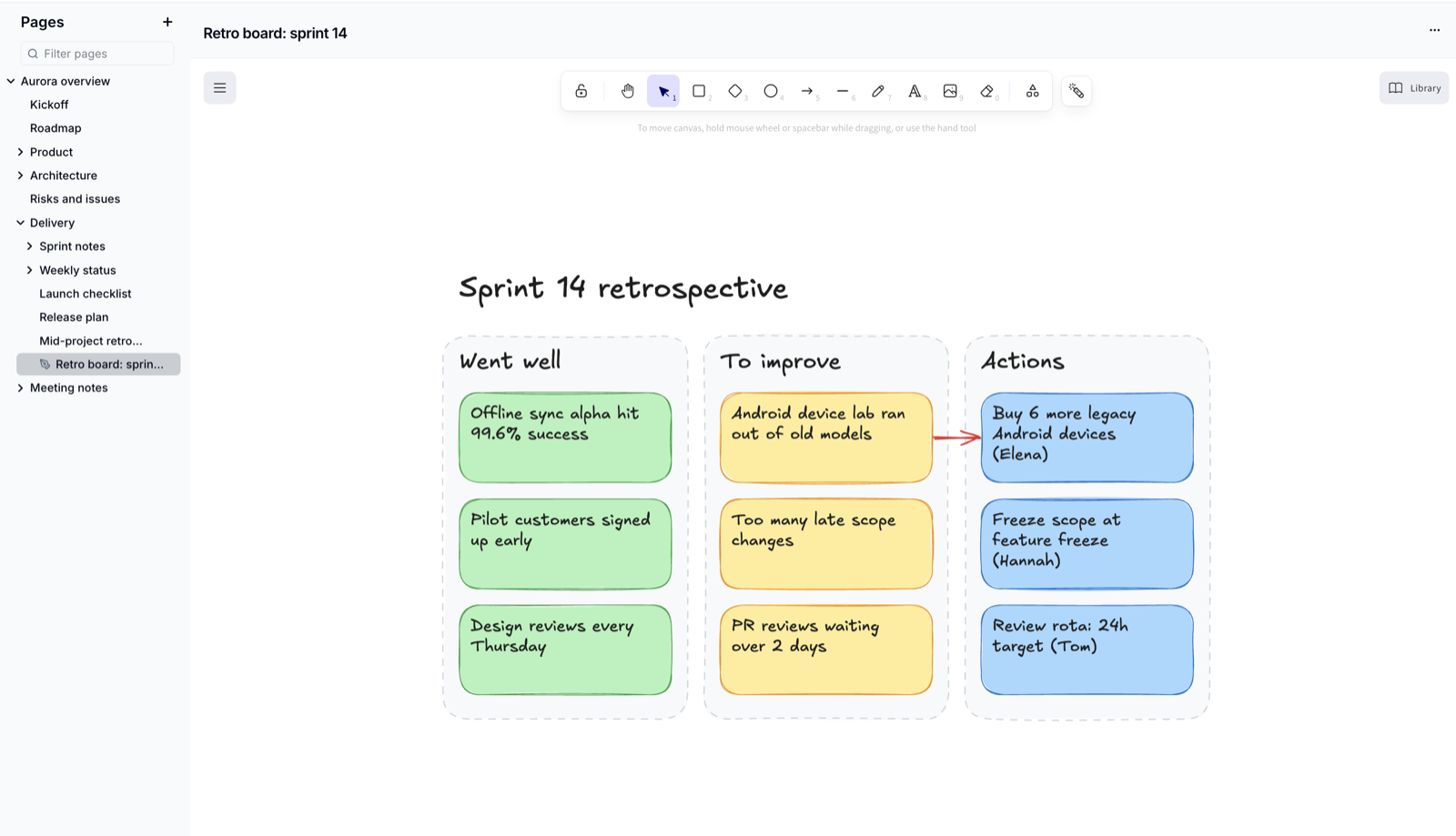The height and width of the screenshot is (836, 1456).
Task: Open the Roadmap page
Action: (x=56, y=128)
